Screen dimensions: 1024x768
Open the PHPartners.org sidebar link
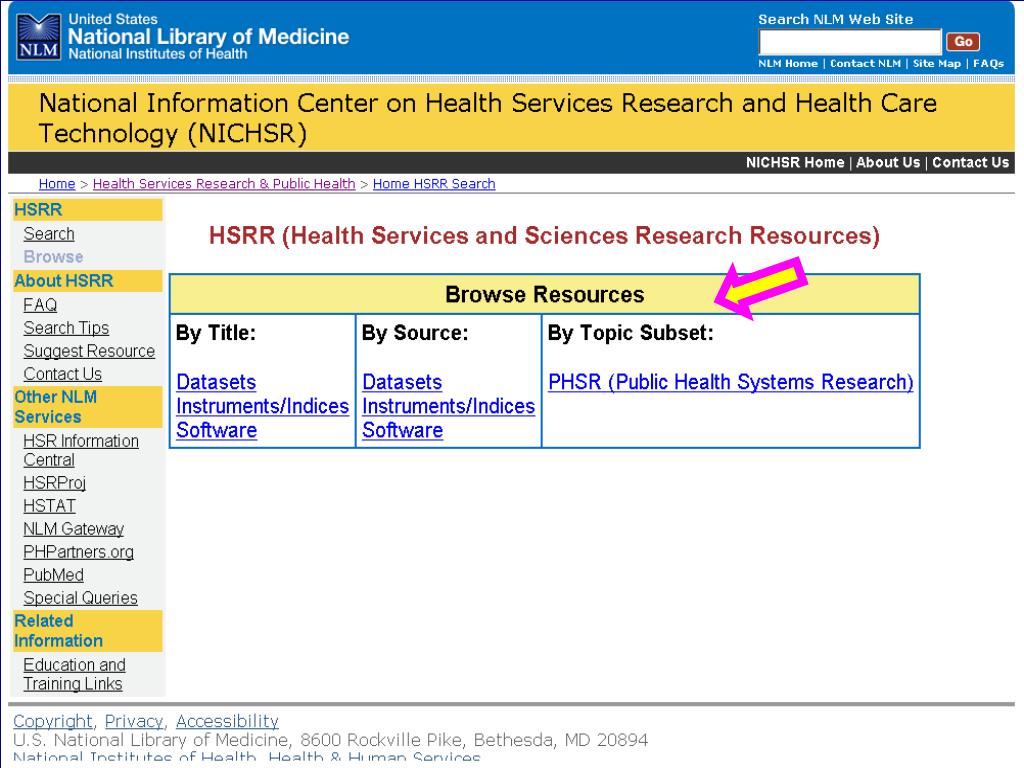(78, 552)
